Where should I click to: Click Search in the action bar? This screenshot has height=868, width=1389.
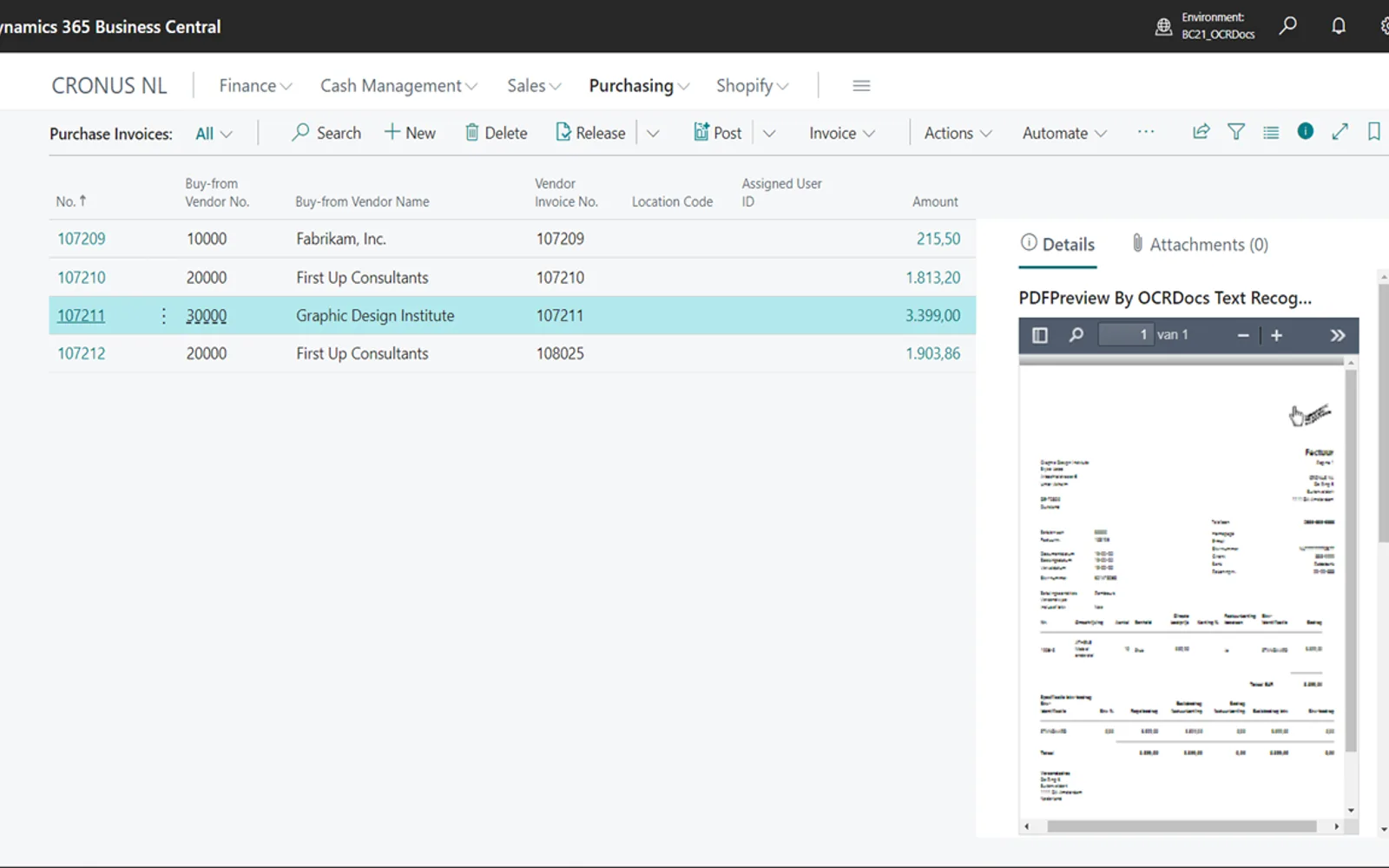(326, 133)
